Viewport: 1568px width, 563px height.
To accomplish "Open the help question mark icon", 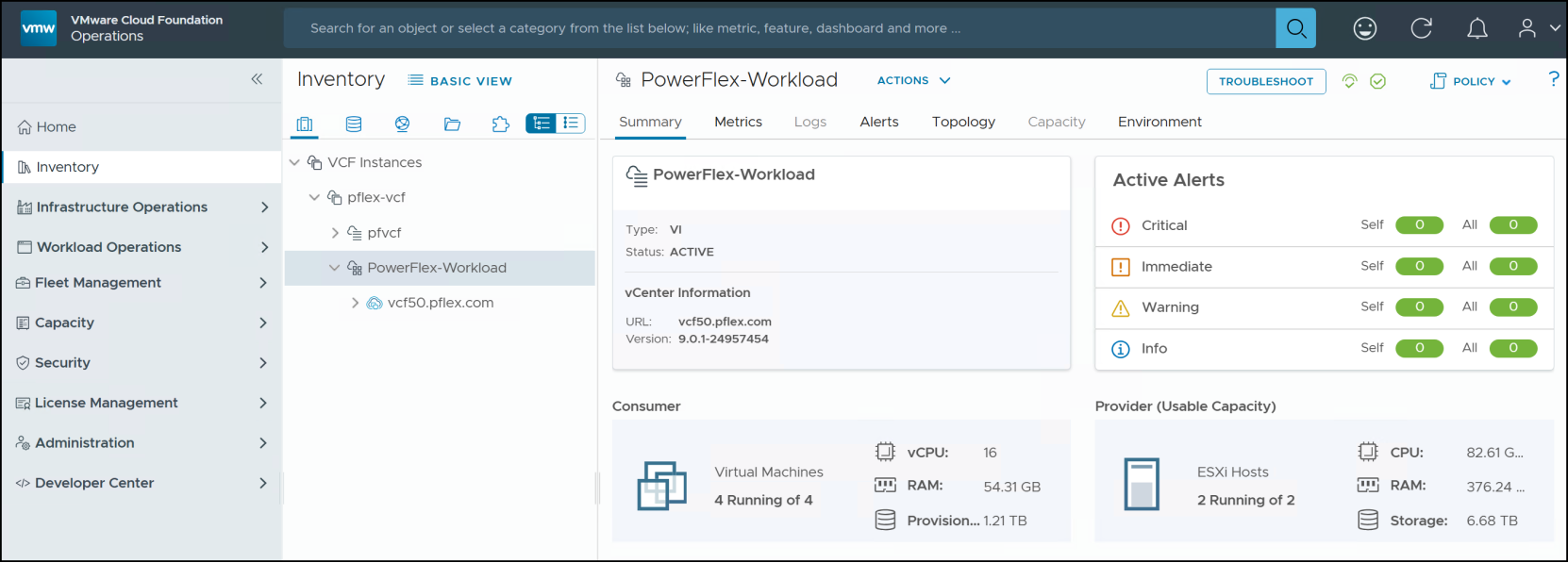I will click(1554, 79).
